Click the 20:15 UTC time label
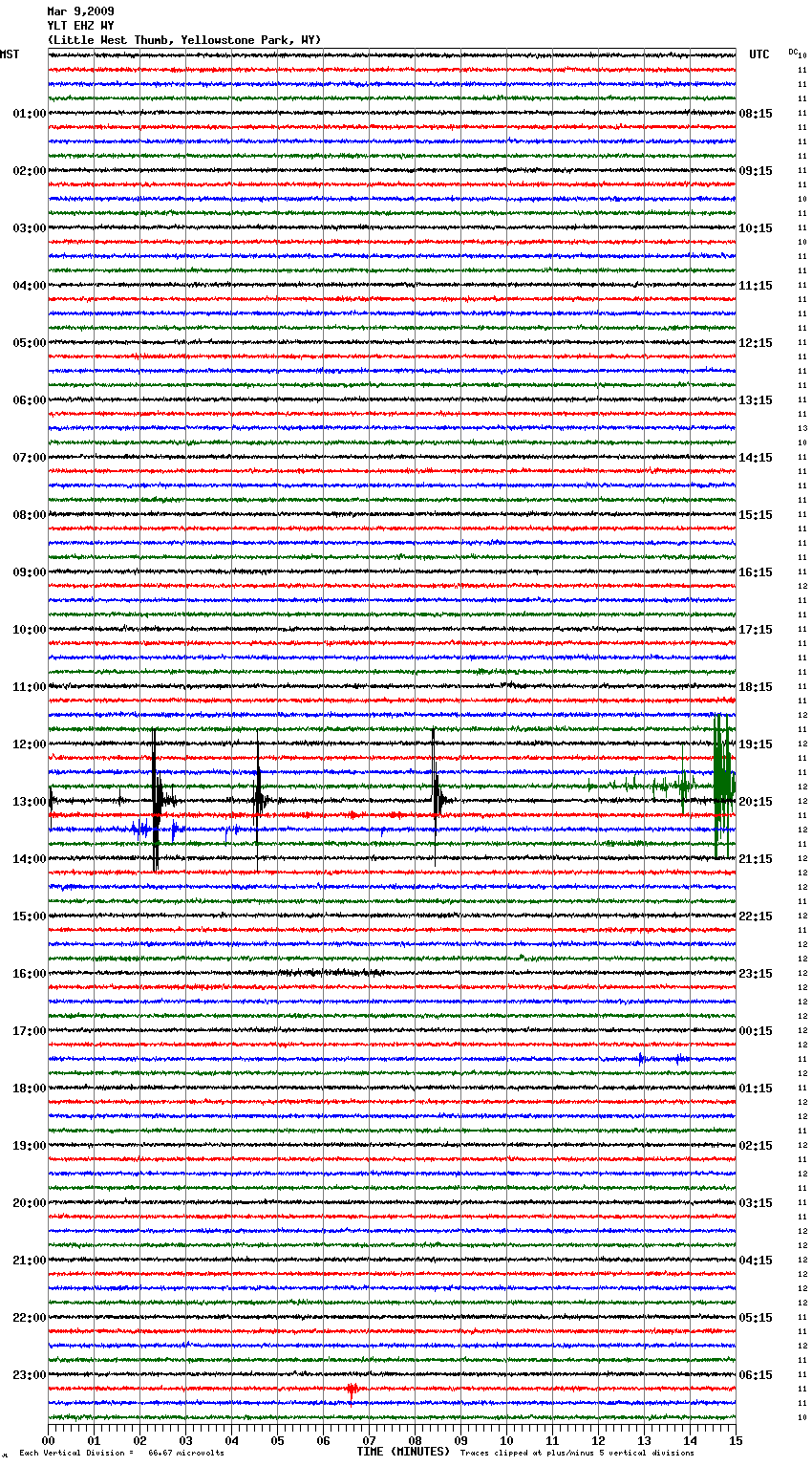Screen dimensions: 812x1466 [756, 802]
